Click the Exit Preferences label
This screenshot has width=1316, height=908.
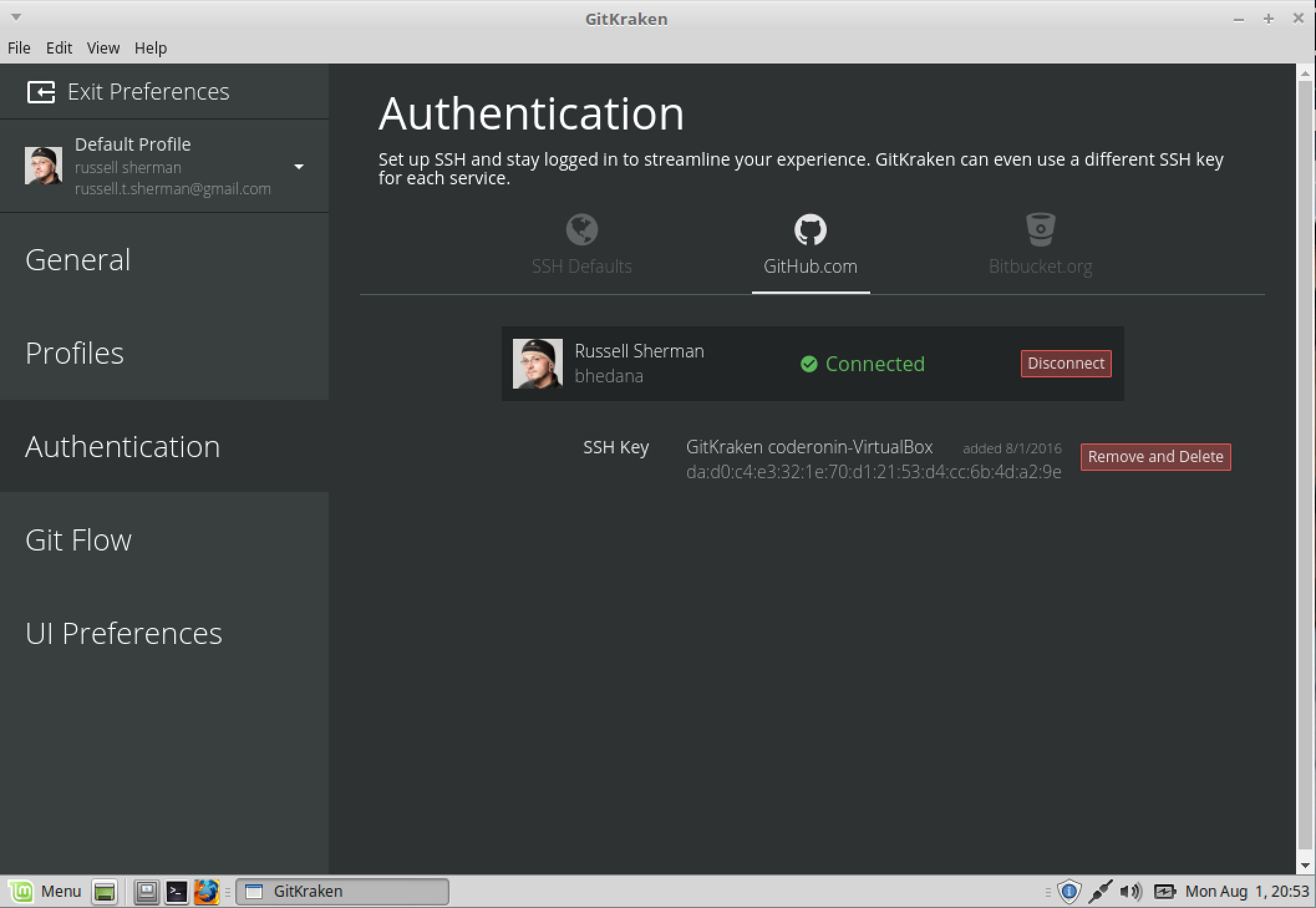click(x=148, y=92)
